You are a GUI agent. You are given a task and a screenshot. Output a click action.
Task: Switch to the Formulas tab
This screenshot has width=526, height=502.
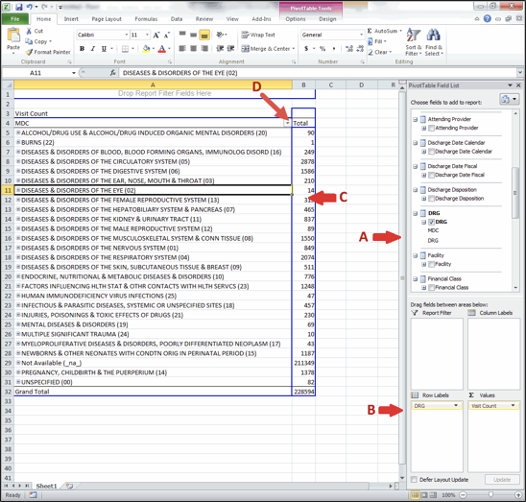pos(146,19)
